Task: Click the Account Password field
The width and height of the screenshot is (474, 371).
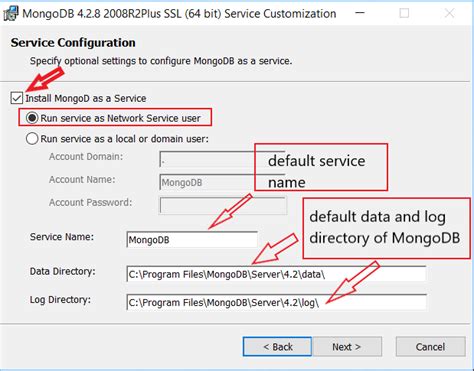Action: [x=223, y=205]
